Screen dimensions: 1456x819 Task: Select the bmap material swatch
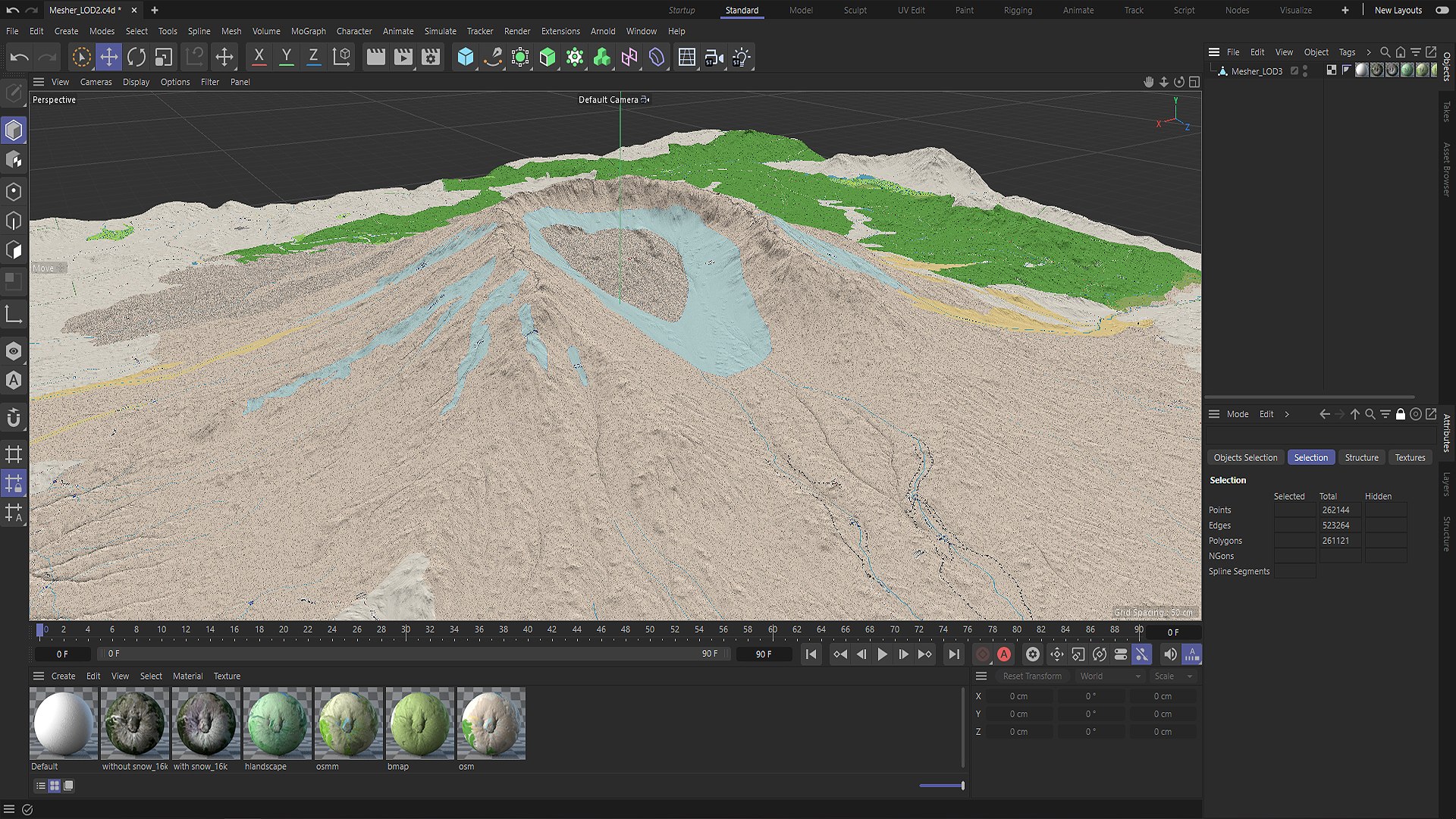(x=419, y=723)
